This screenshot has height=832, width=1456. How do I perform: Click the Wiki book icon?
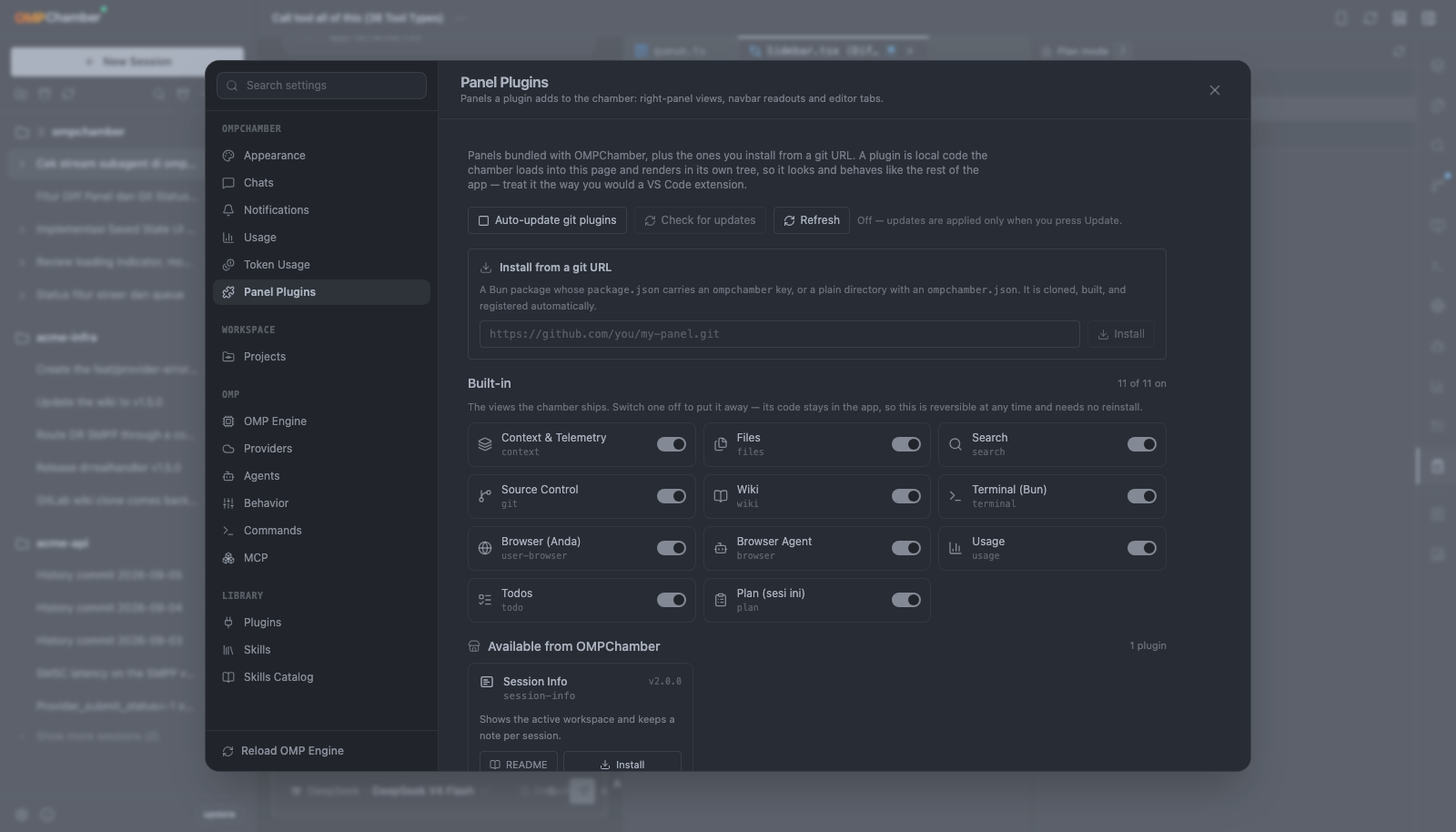tap(721, 497)
